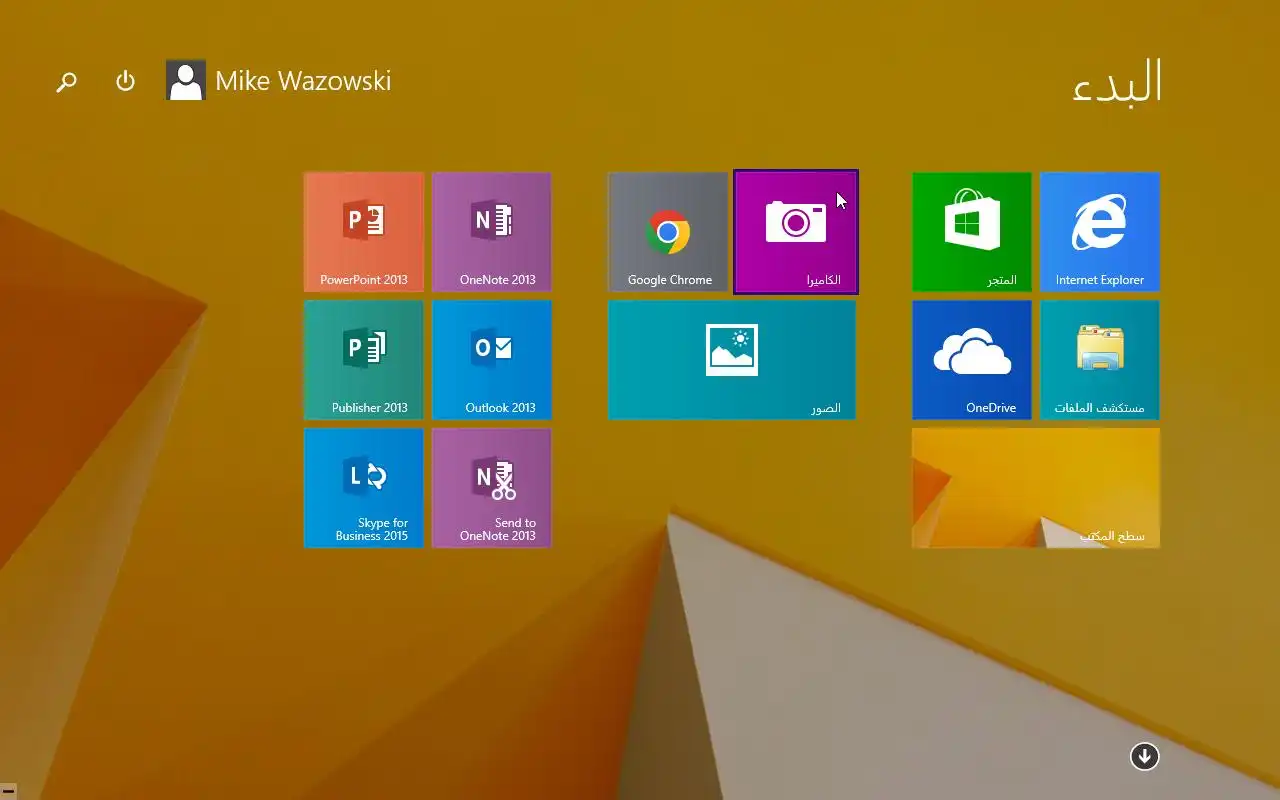Open the Photos (الصور) wide tile
The height and width of the screenshot is (800, 1280).
pos(732,360)
